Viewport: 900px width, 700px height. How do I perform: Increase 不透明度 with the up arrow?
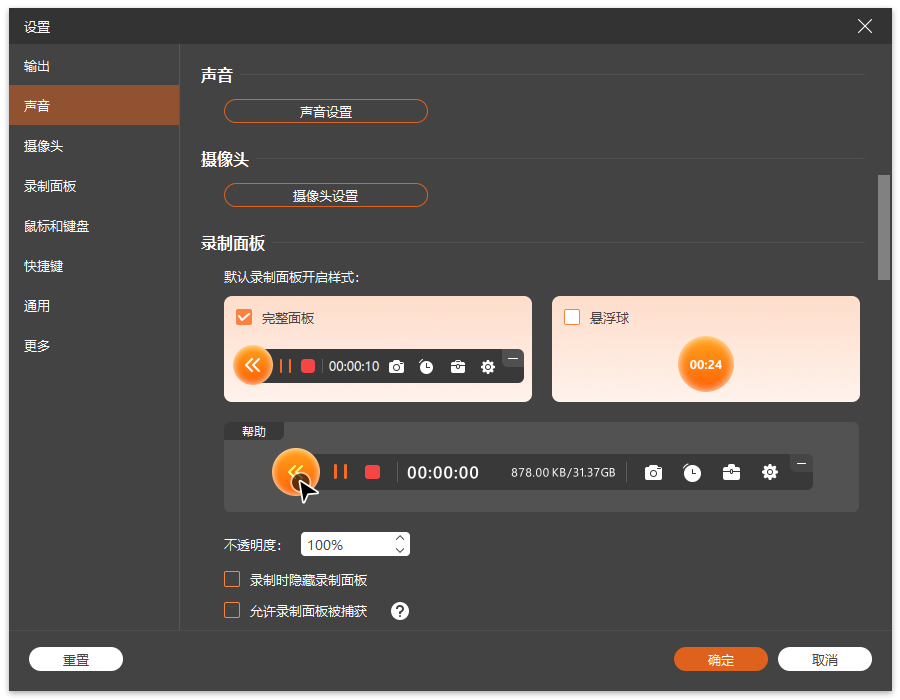tap(400, 538)
